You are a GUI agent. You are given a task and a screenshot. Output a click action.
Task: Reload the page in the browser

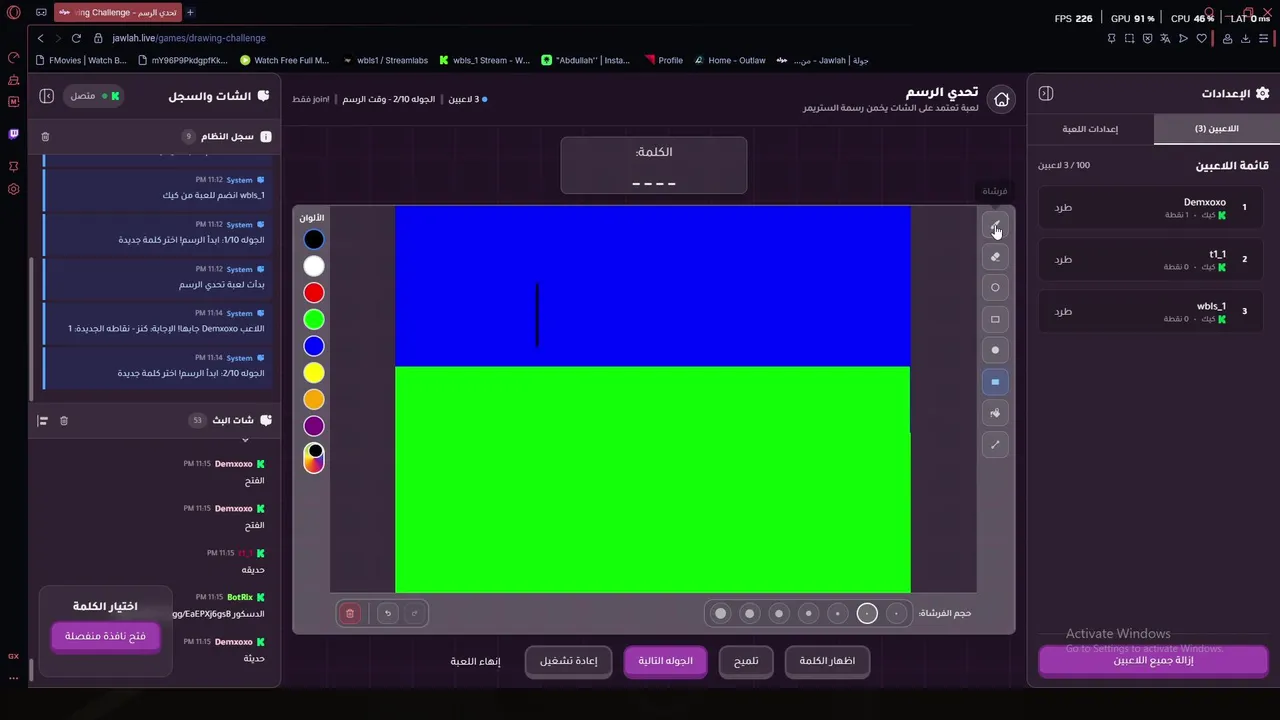pyautogui.click(x=76, y=38)
